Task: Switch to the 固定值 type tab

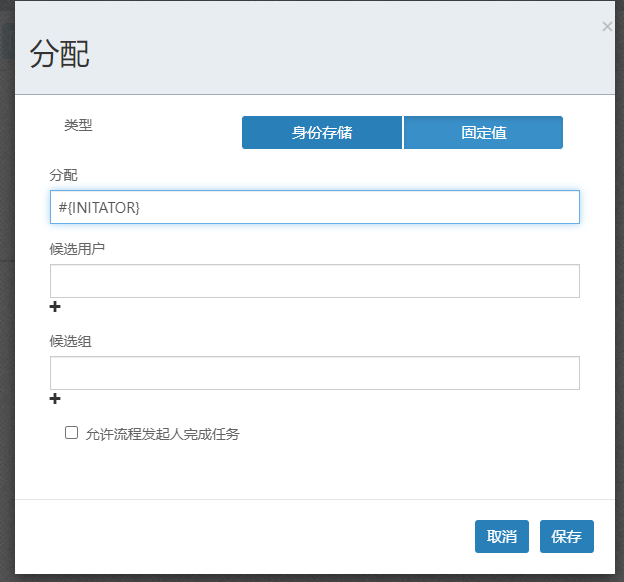Action: (x=483, y=132)
